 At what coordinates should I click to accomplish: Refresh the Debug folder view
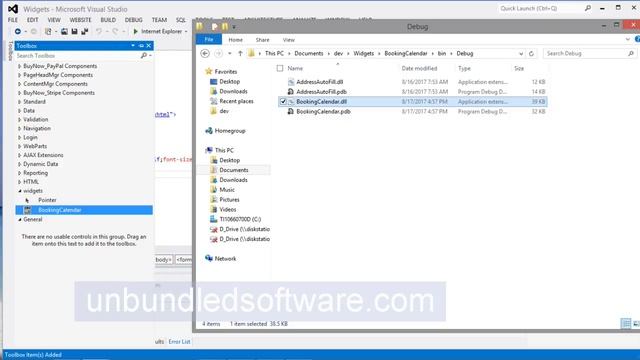click(x=531, y=53)
